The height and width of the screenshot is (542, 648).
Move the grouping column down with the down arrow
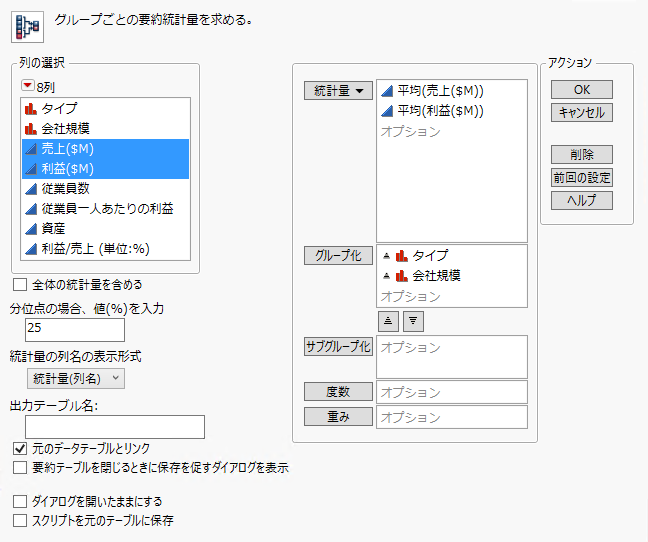[412, 320]
